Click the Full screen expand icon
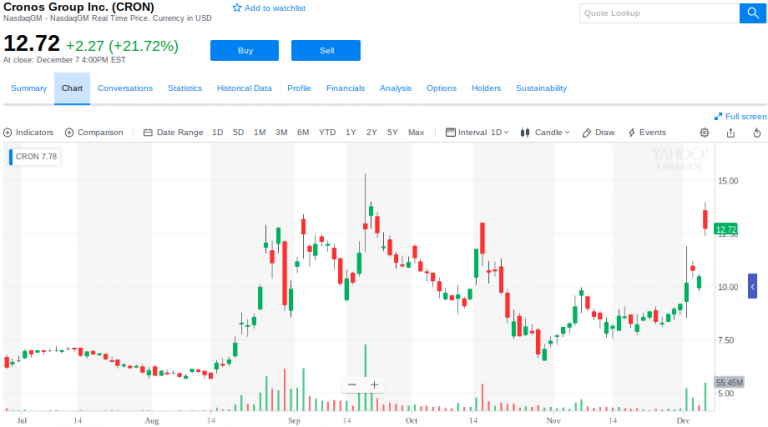Viewport: 768px width, 427px height. click(718, 117)
